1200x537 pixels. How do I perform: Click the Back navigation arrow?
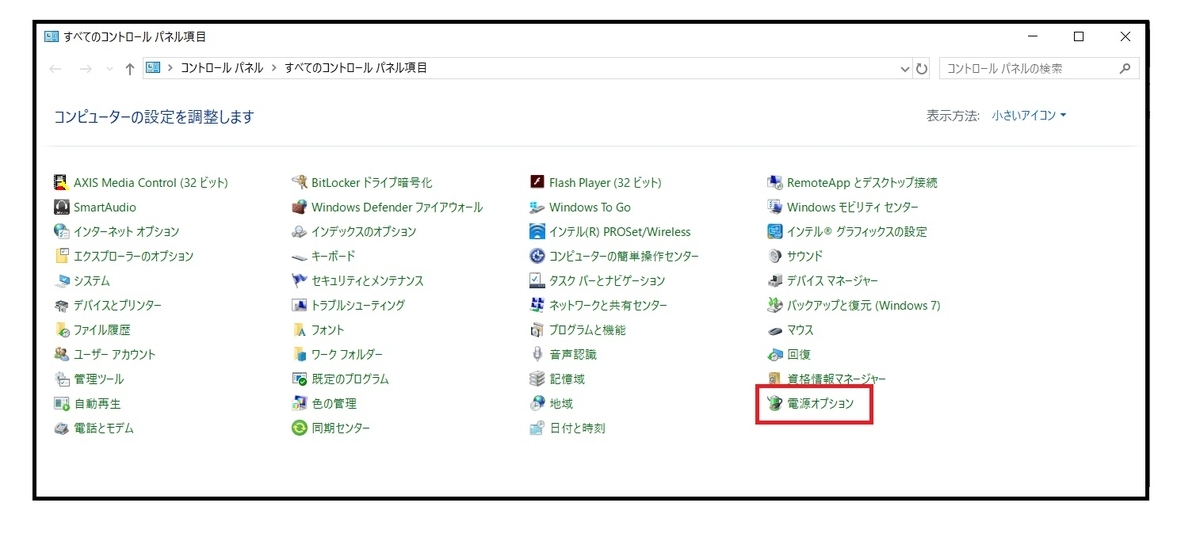point(56,69)
